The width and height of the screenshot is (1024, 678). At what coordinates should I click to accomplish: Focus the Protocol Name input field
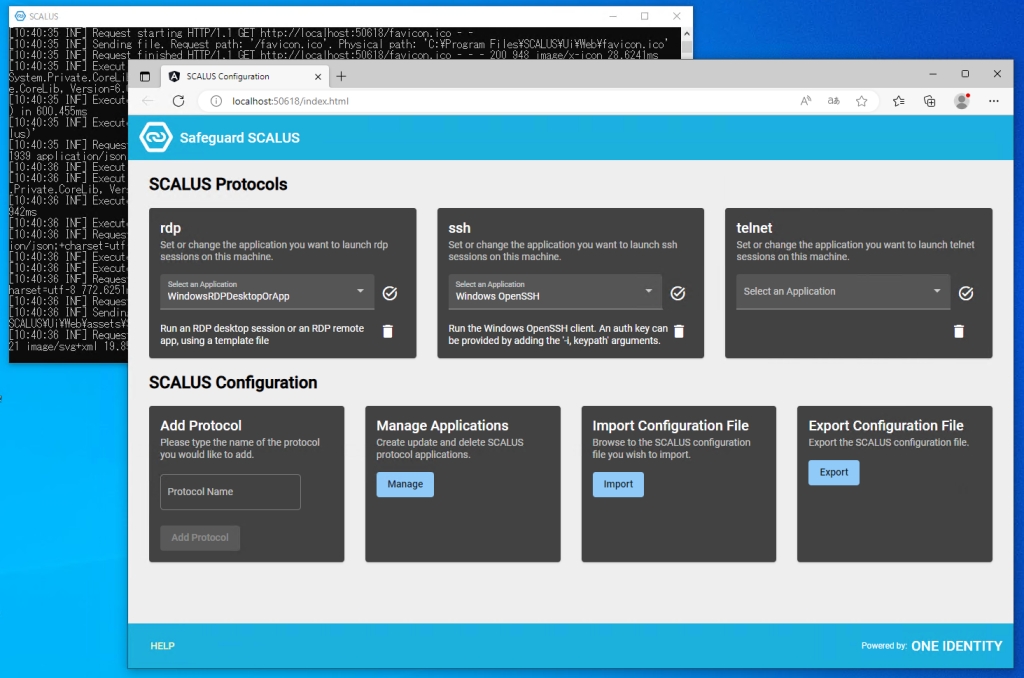coord(231,492)
